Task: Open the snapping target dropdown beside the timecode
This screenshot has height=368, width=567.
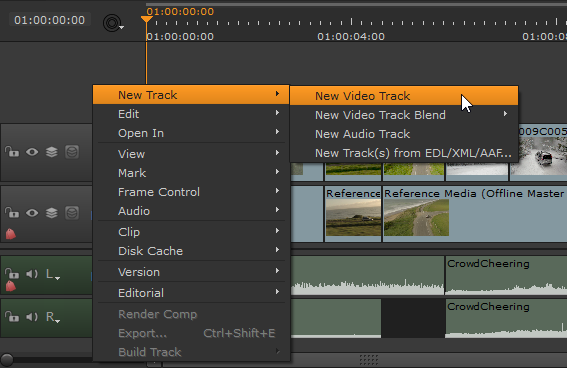Action: tap(113, 23)
